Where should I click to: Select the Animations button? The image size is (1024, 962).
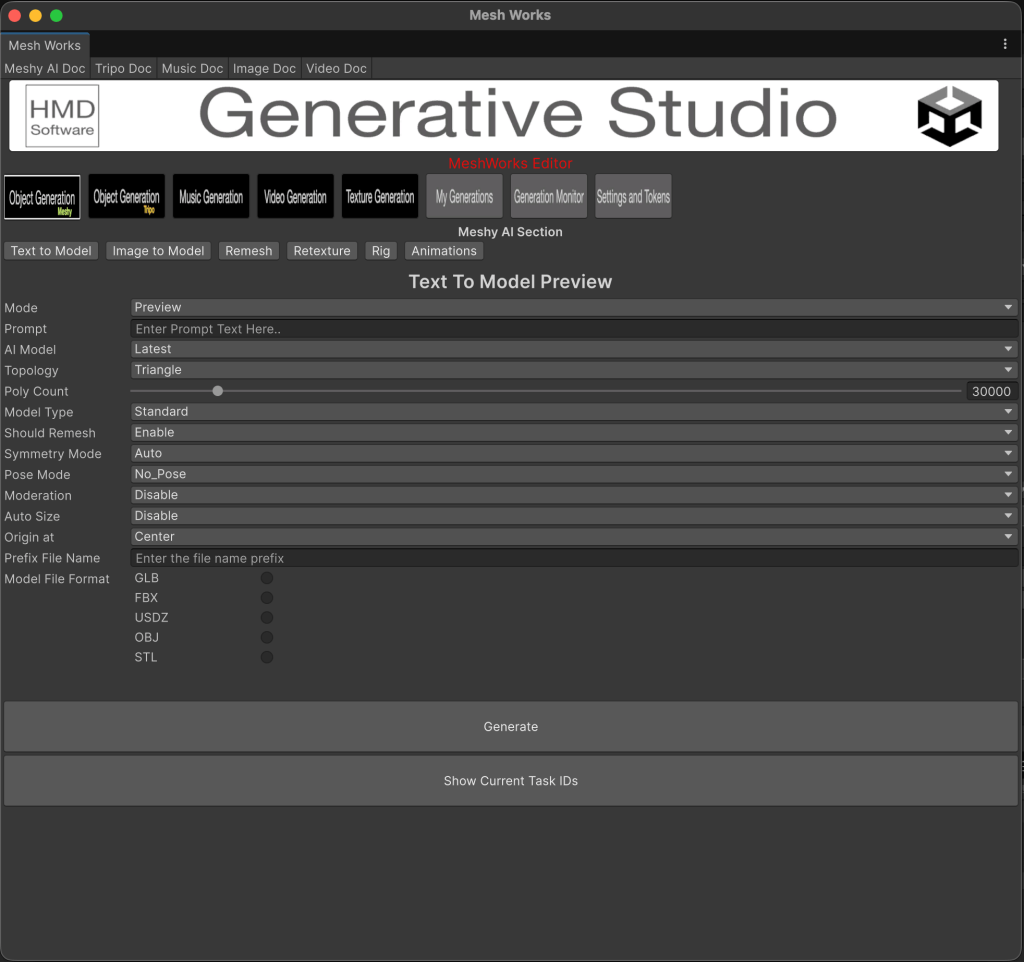[444, 251]
